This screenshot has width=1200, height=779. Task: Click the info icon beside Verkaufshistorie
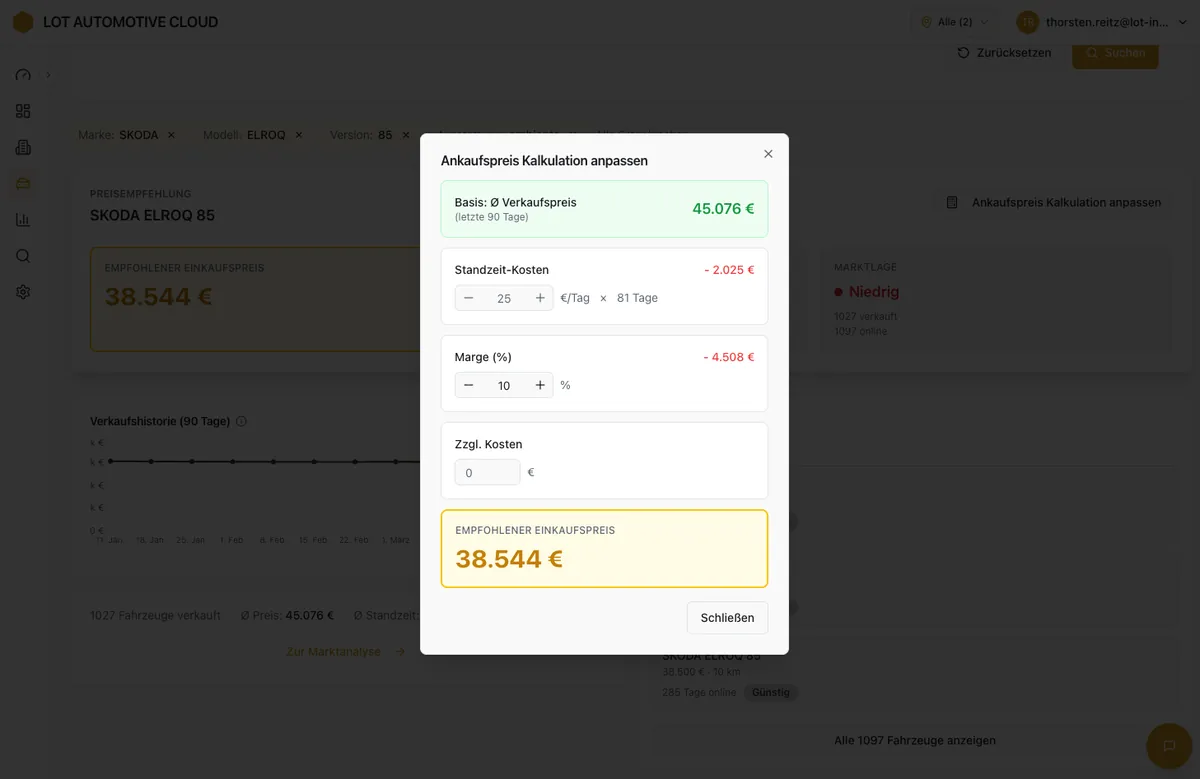point(241,421)
